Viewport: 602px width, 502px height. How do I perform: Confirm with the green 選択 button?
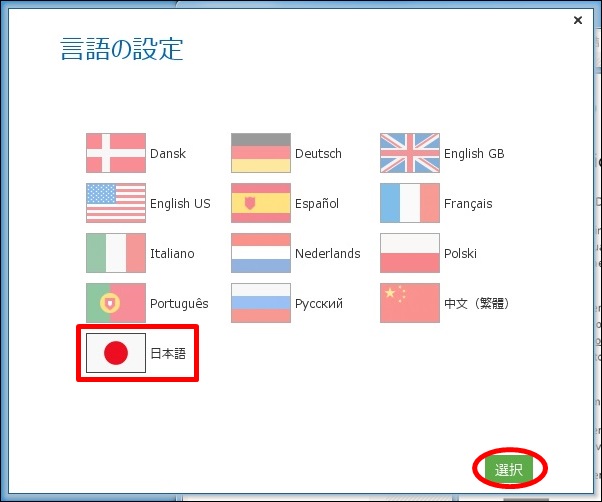(x=509, y=469)
